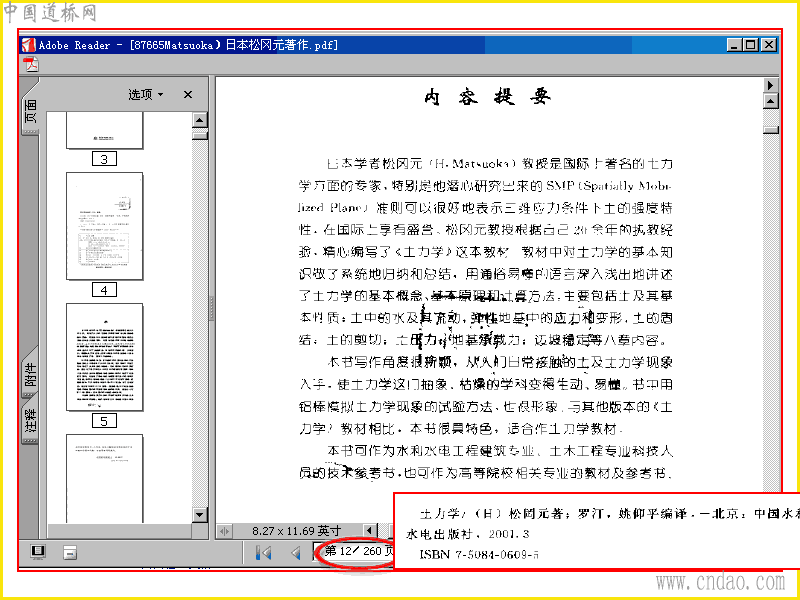The width and height of the screenshot is (800, 600).
Task: Click the hide toolbars icon in the status bar
Action: pyautogui.click(x=70, y=552)
